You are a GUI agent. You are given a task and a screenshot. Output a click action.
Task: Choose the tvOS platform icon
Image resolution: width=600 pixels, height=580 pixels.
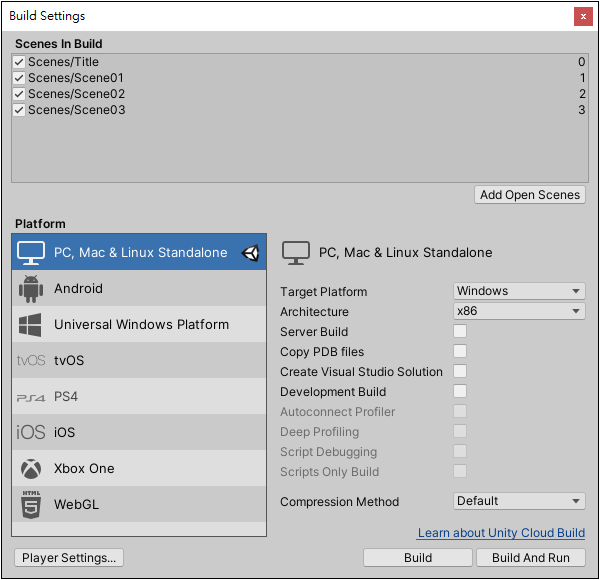point(30,361)
